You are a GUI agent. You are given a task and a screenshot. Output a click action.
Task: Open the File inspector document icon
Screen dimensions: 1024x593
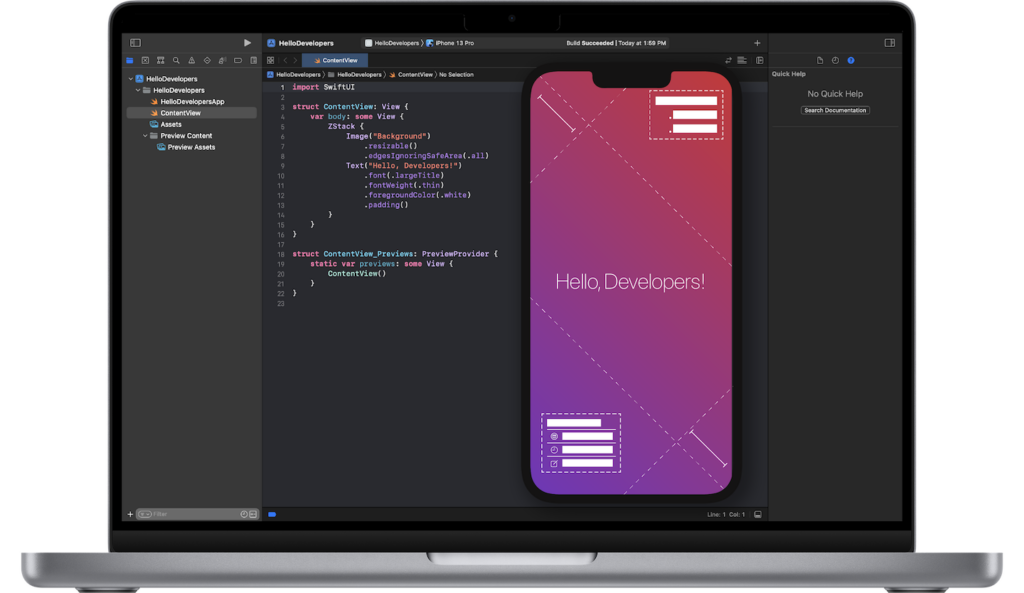tap(820, 58)
